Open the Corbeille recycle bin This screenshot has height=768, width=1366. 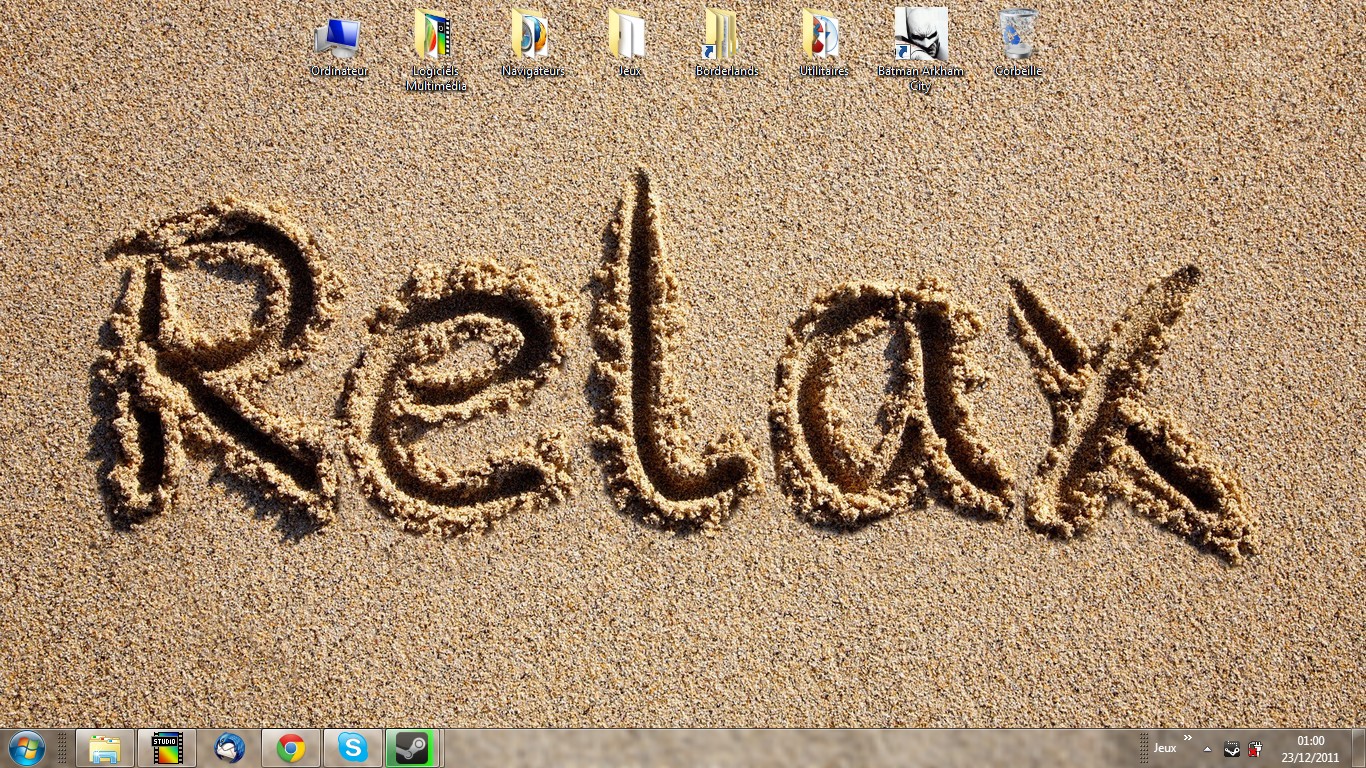click(1018, 38)
